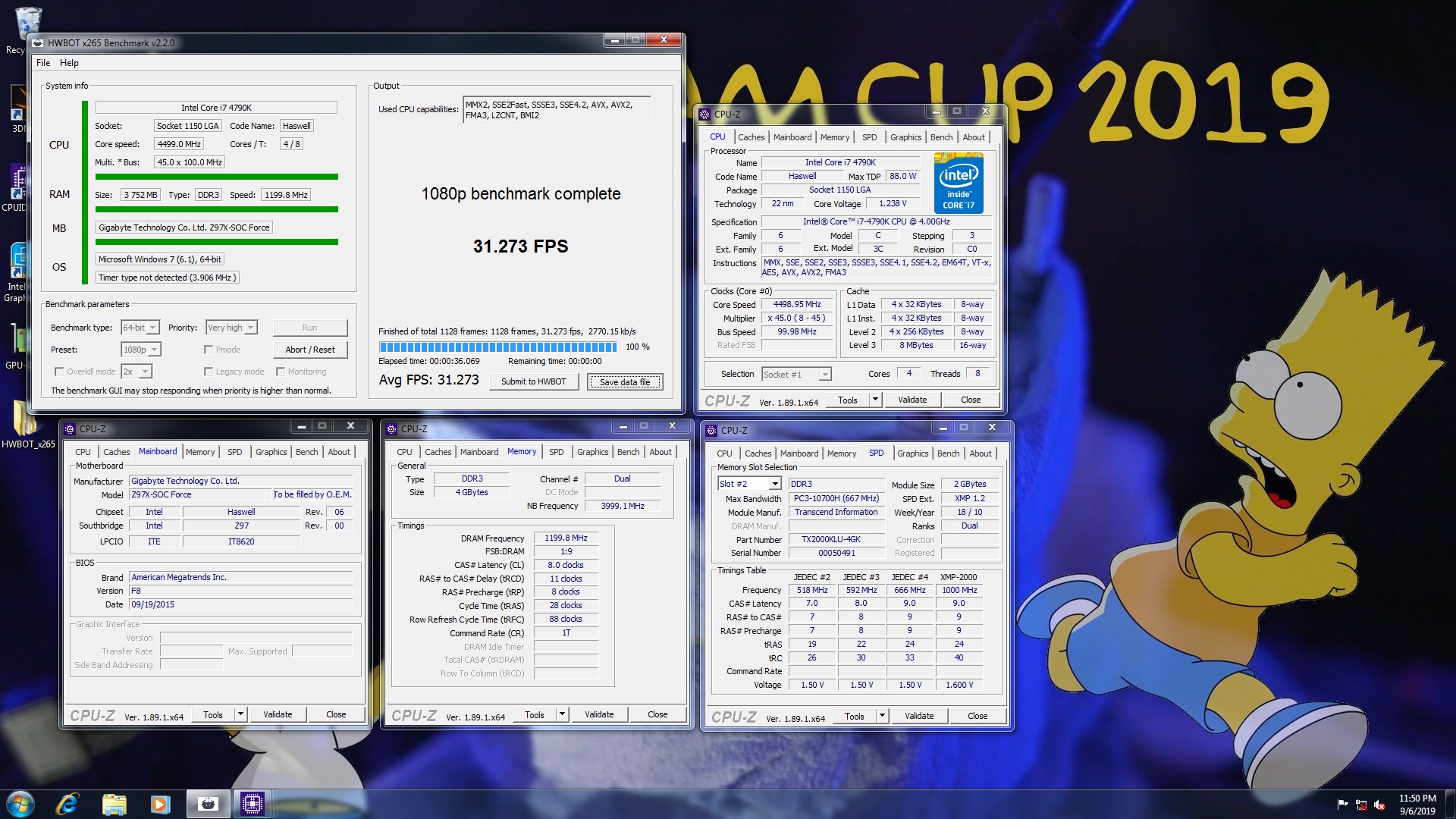Click the 31.273 FPS result text
Viewport: 1456px width, 819px height.
pyautogui.click(x=520, y=246)
